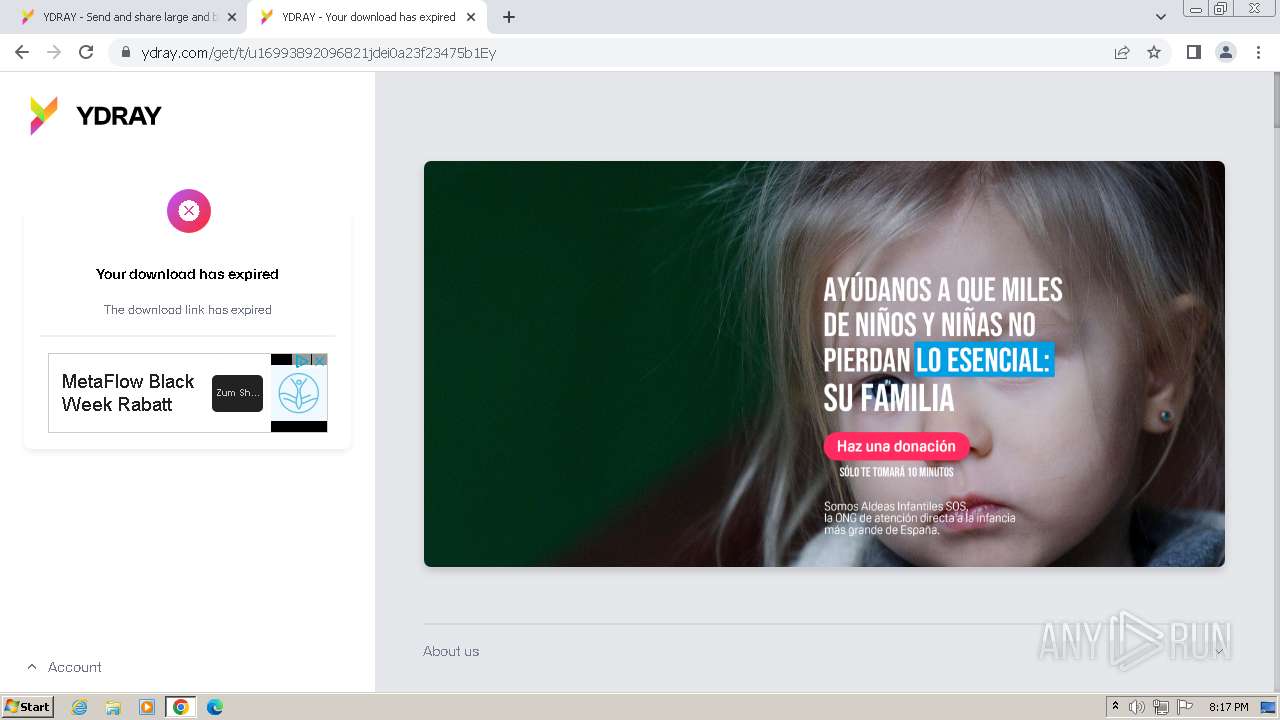Click 'Your download has expired' heading
Image resolution: width=1280 pixels, height=720 pixels.
[x=187, y=274]
